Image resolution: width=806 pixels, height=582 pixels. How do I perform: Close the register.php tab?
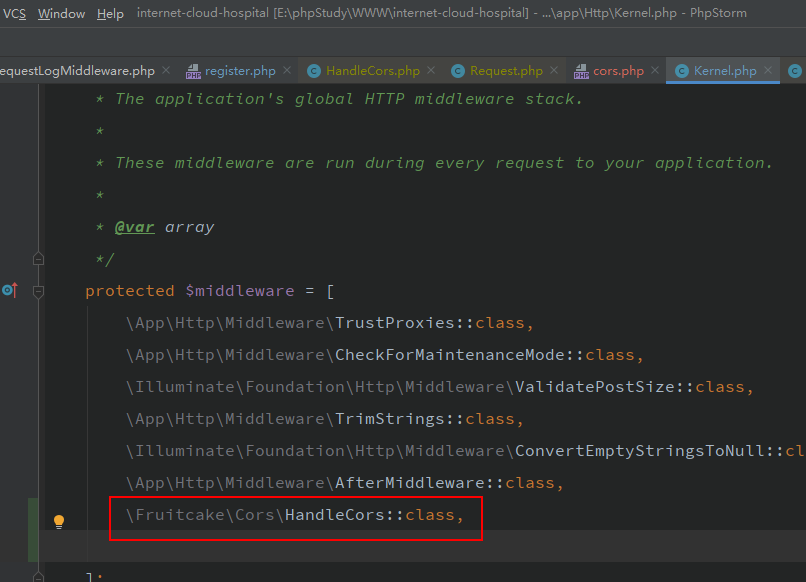click(287, 70)
